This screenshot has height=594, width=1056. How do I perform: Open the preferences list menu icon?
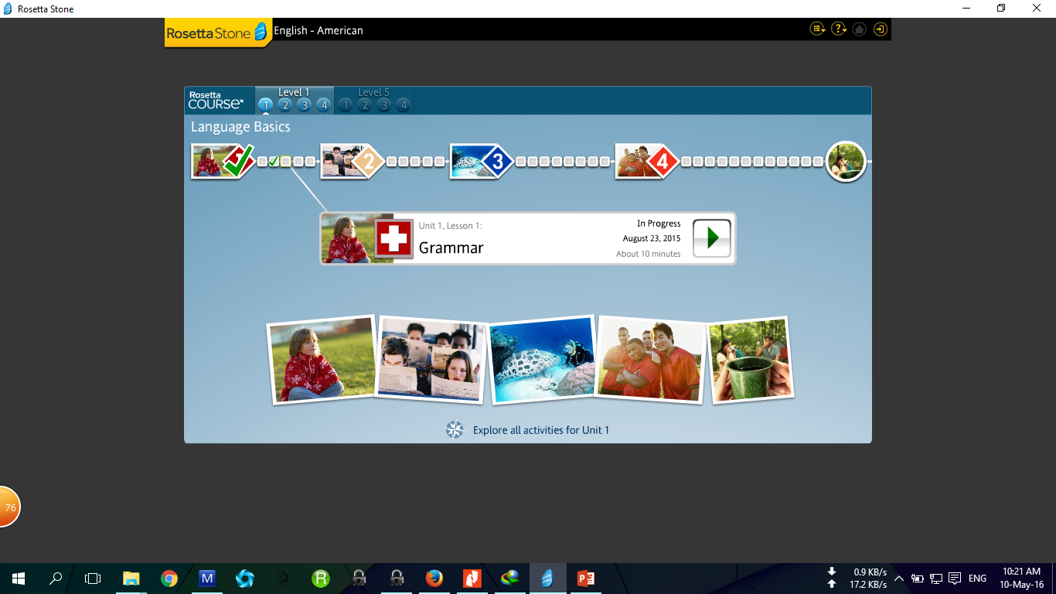(818, 29)
